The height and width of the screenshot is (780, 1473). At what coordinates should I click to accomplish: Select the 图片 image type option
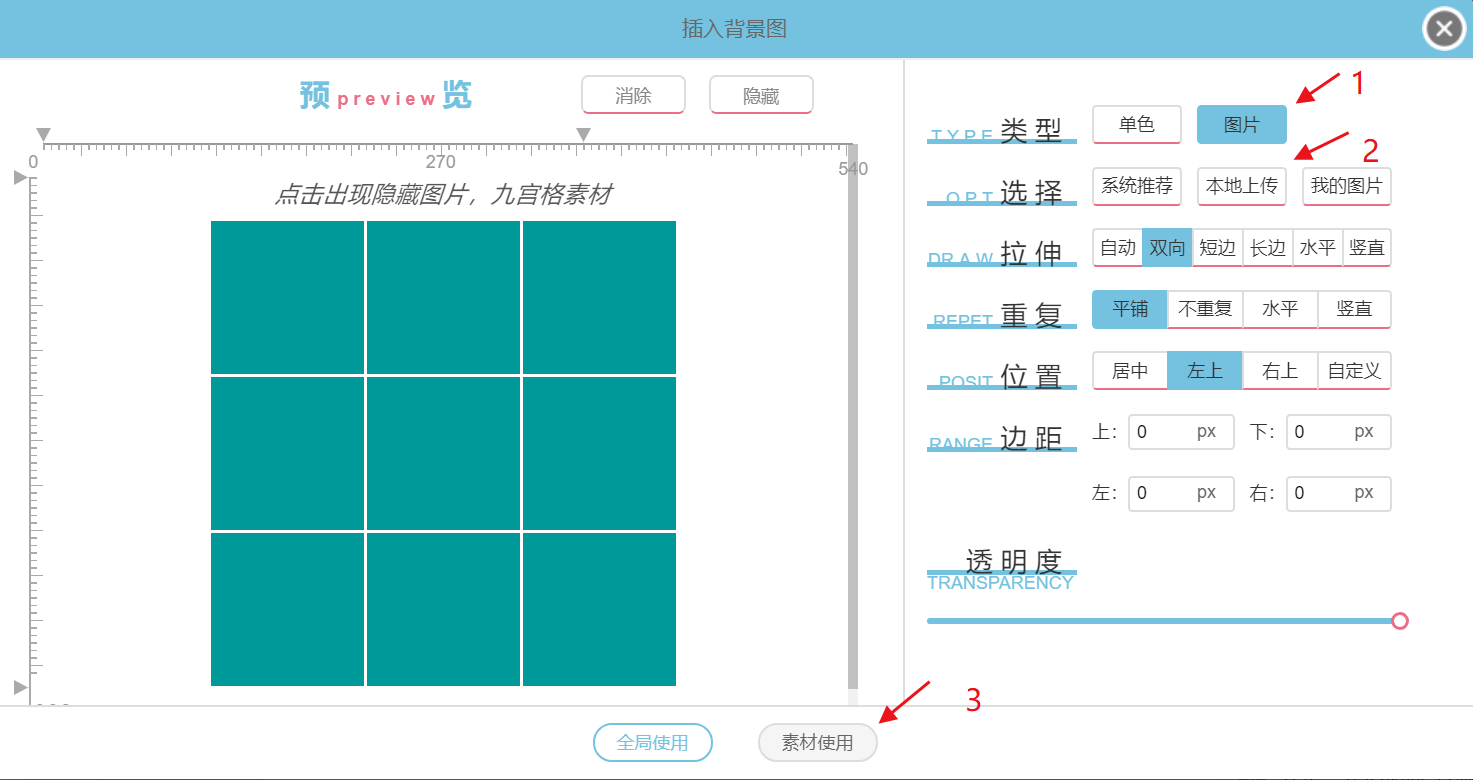(1241, 124)
